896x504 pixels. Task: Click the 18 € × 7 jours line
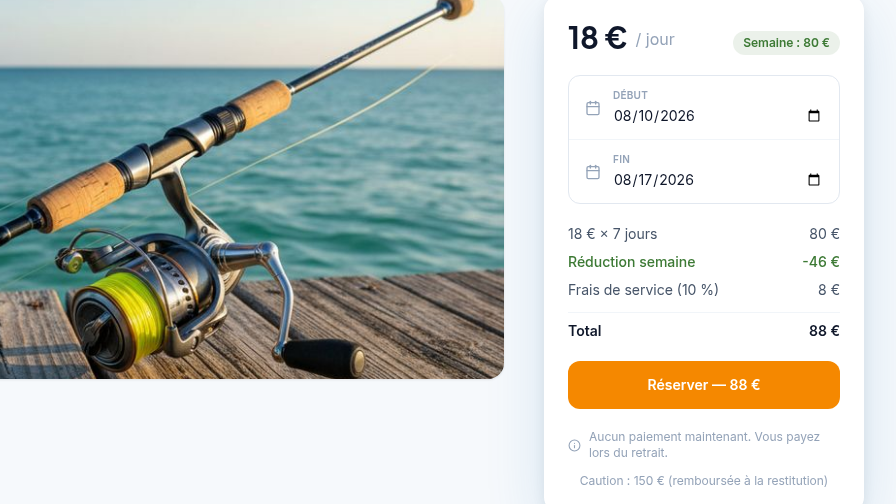click(x=703, y=234)
